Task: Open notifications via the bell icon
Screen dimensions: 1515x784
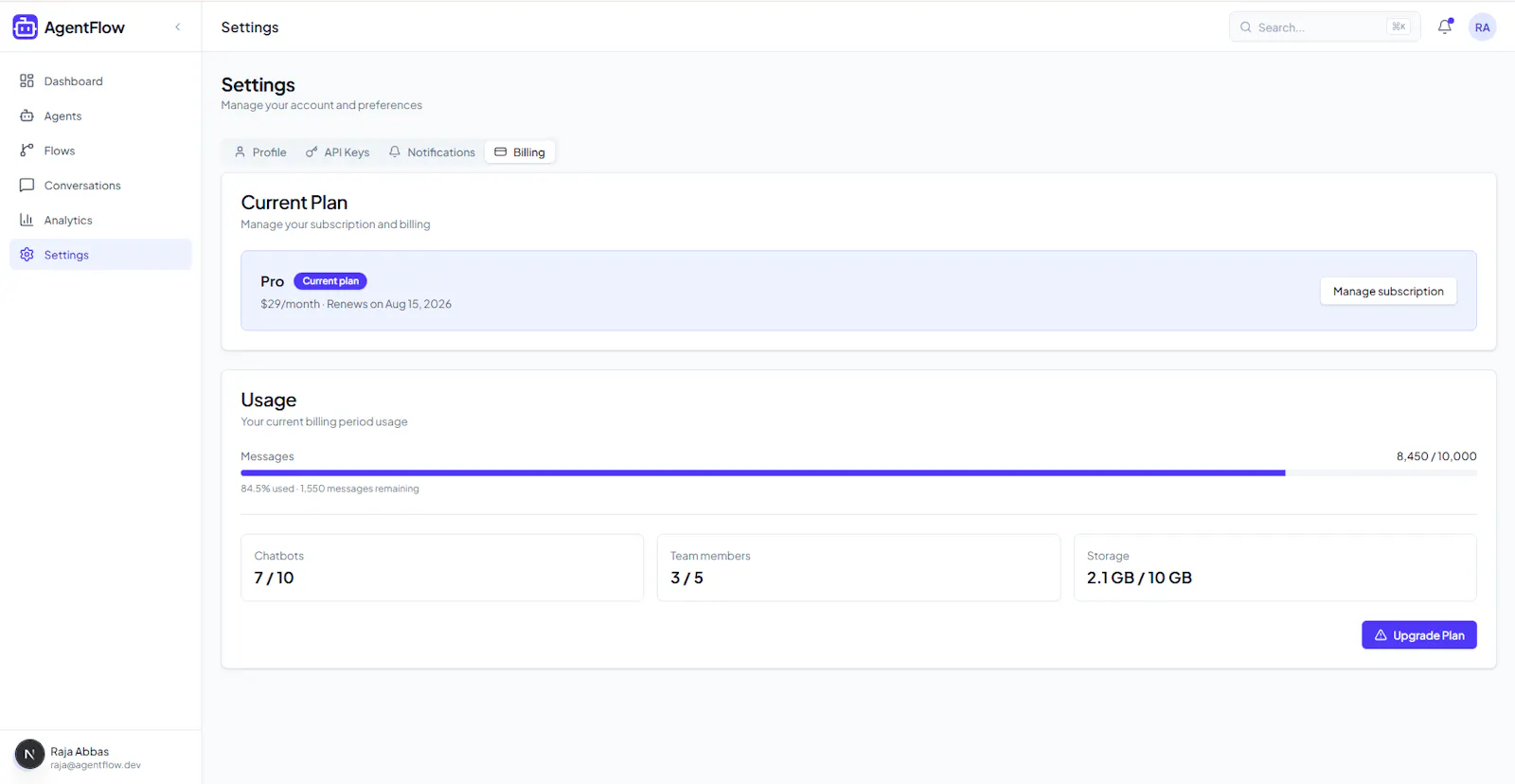Action: coord(1445,27)
